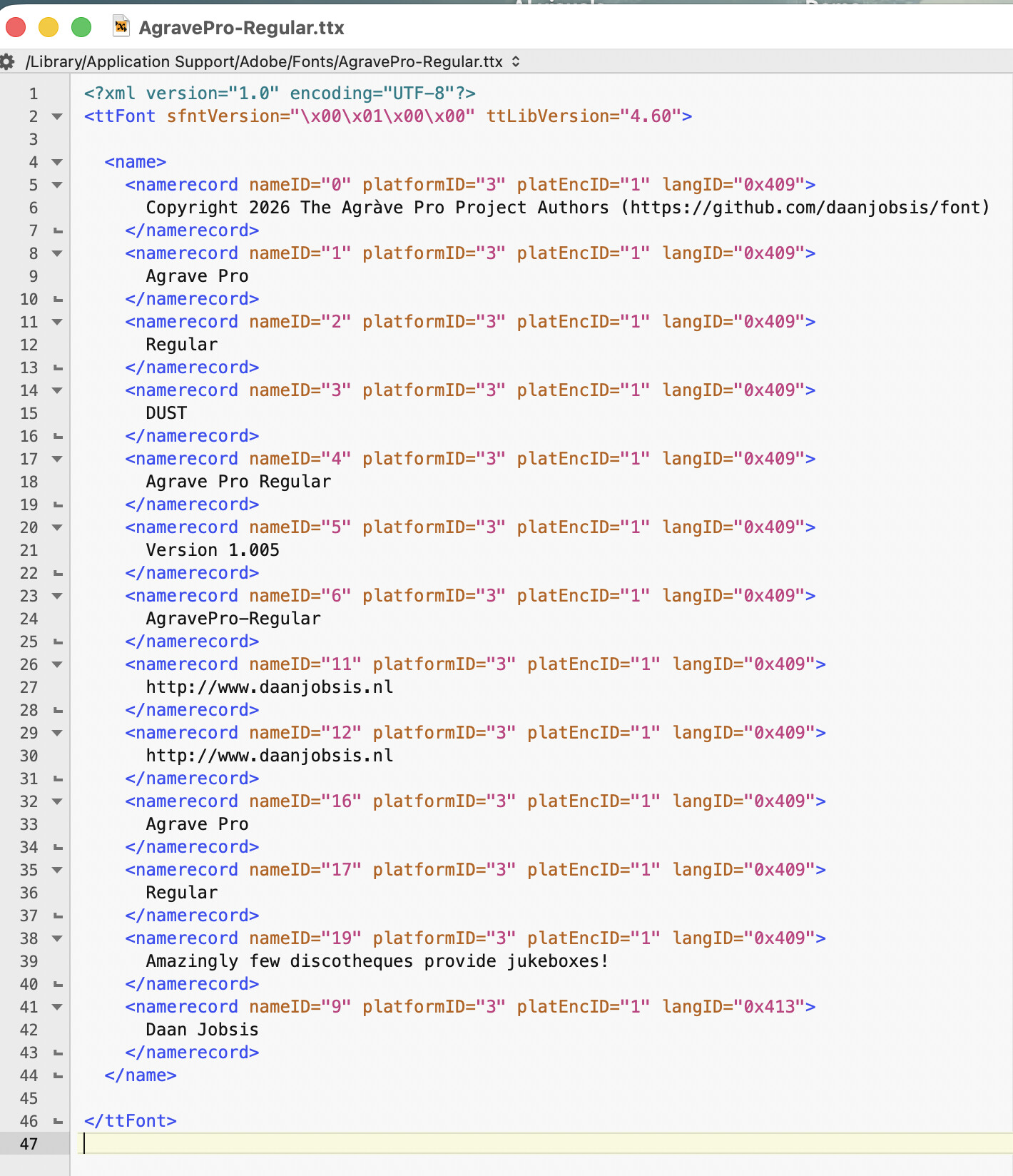Open the file path navigation dropdown
The width and height of the screenshot is (1013, 1176).
point(516,62)
